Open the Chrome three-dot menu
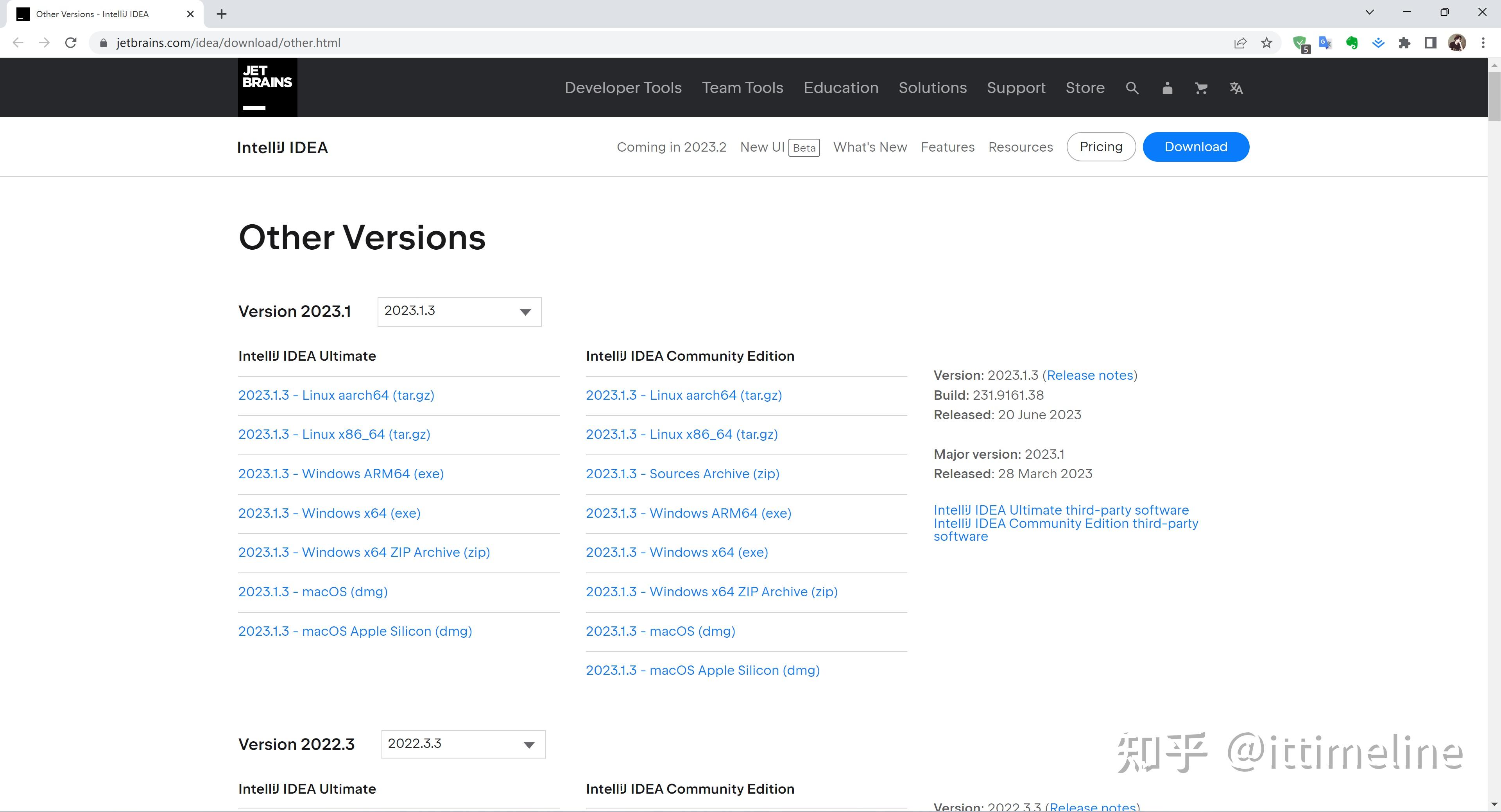 [x=1483, y=42]
